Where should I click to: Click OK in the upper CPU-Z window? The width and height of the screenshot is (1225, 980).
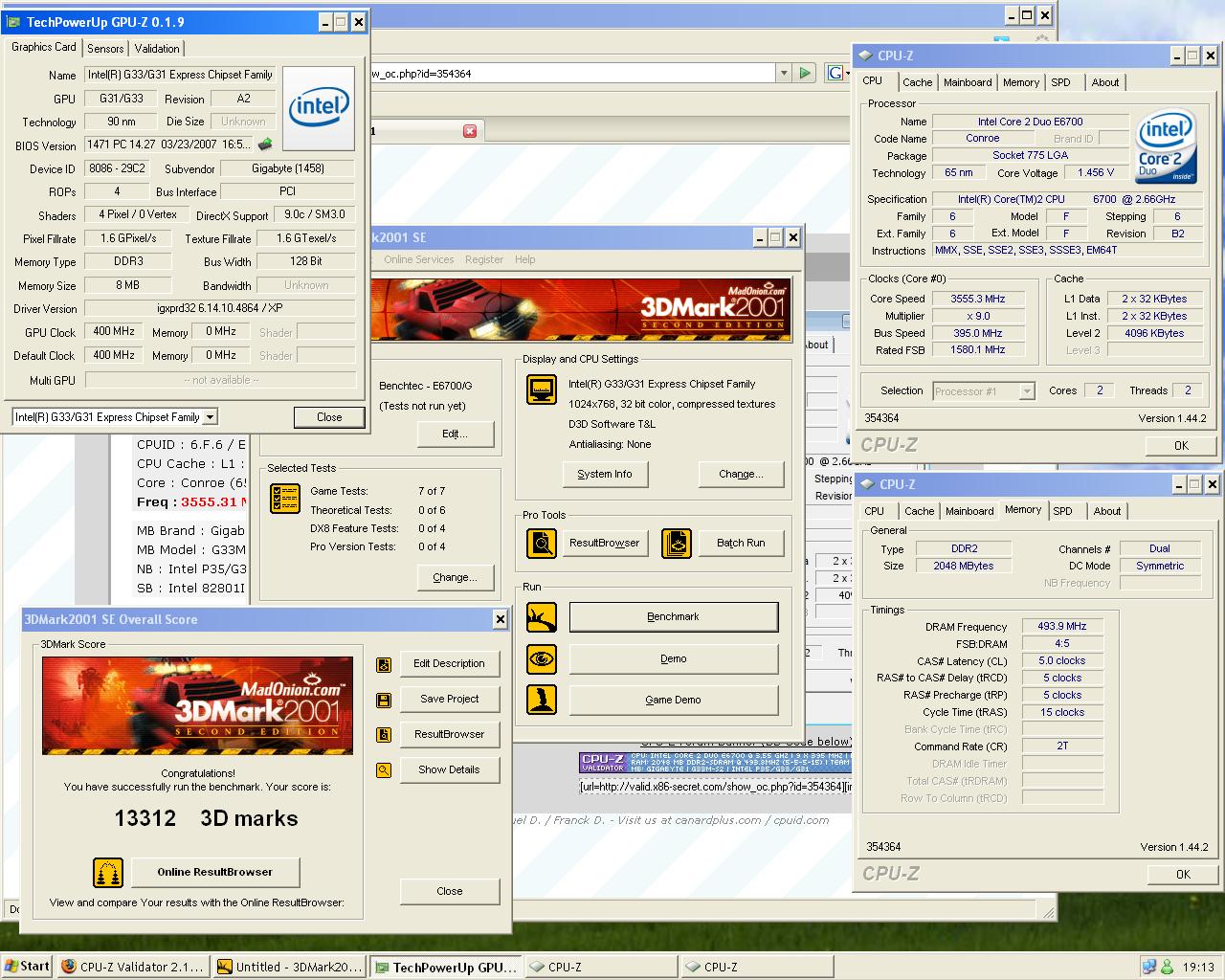point(1181,445)
